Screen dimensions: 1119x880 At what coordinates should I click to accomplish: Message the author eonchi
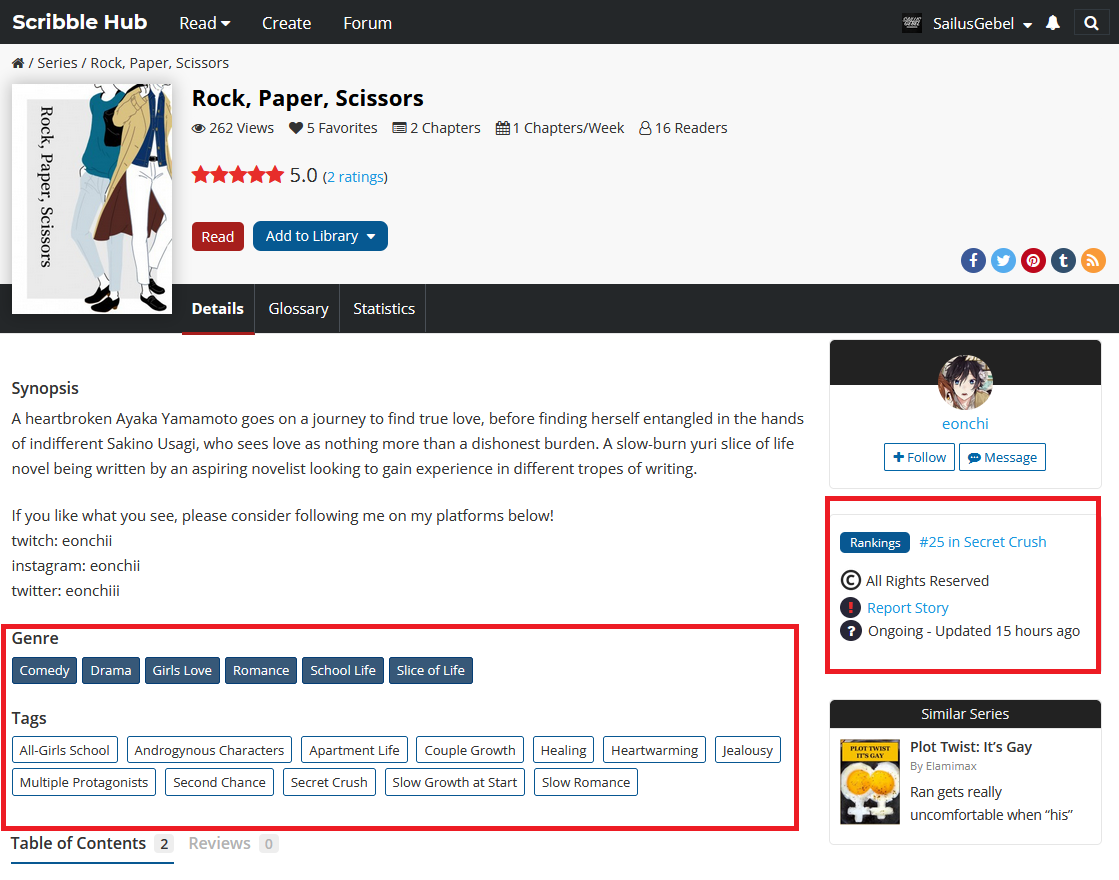click(x=1002, y=457)
